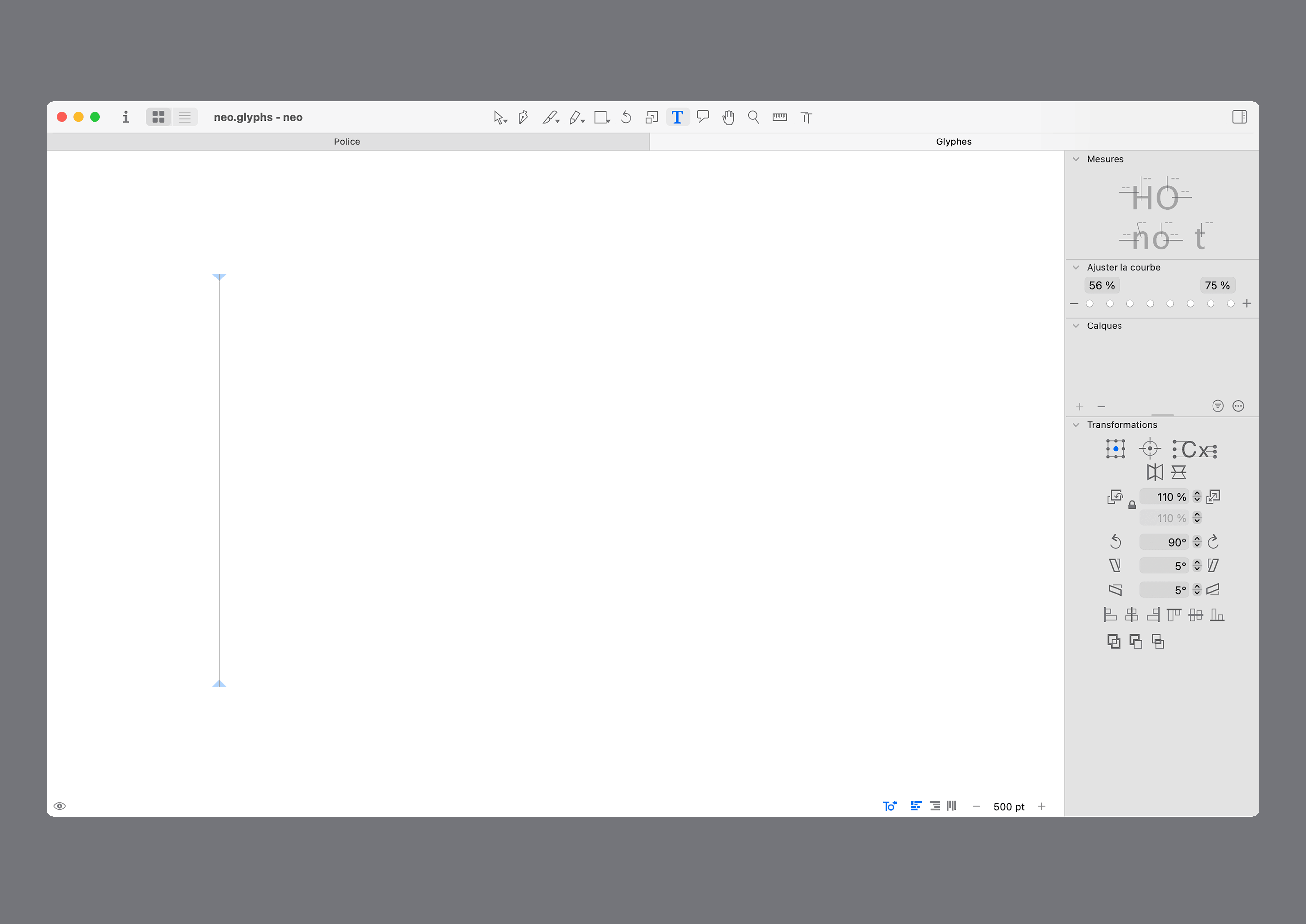
Task: Slant selection to the left
Action: click(1115, 565)
